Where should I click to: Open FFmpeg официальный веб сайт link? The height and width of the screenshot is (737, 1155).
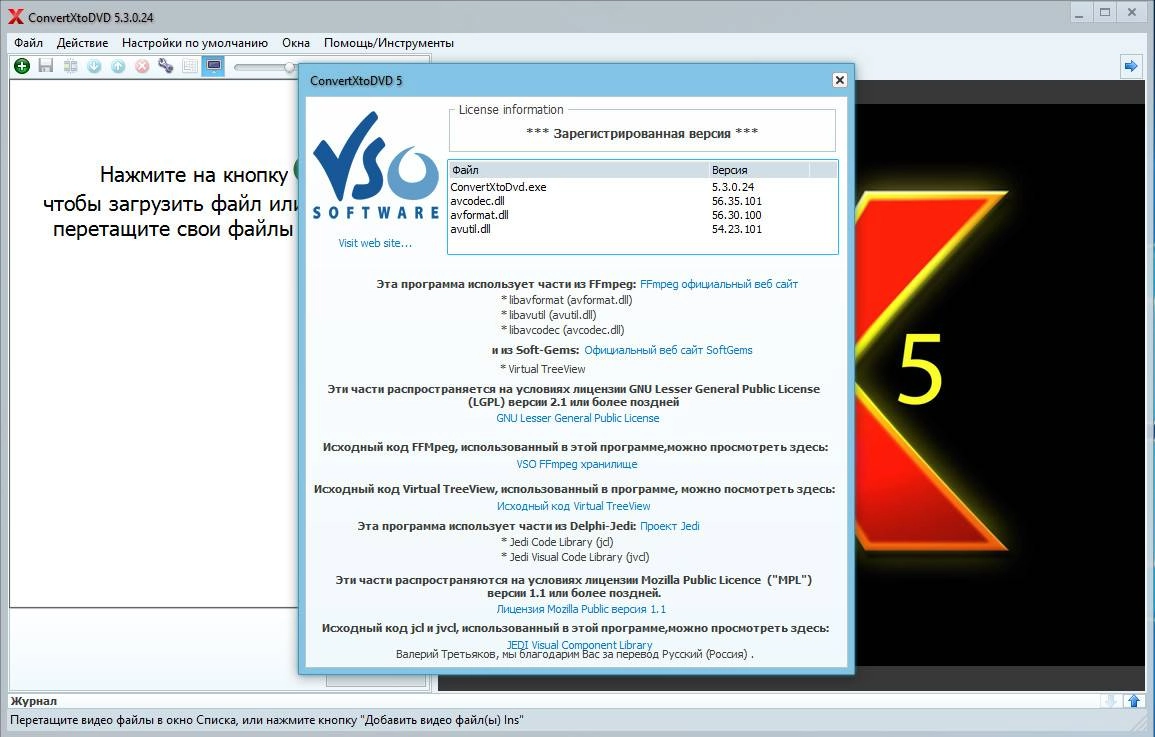(x=719, y=284)
